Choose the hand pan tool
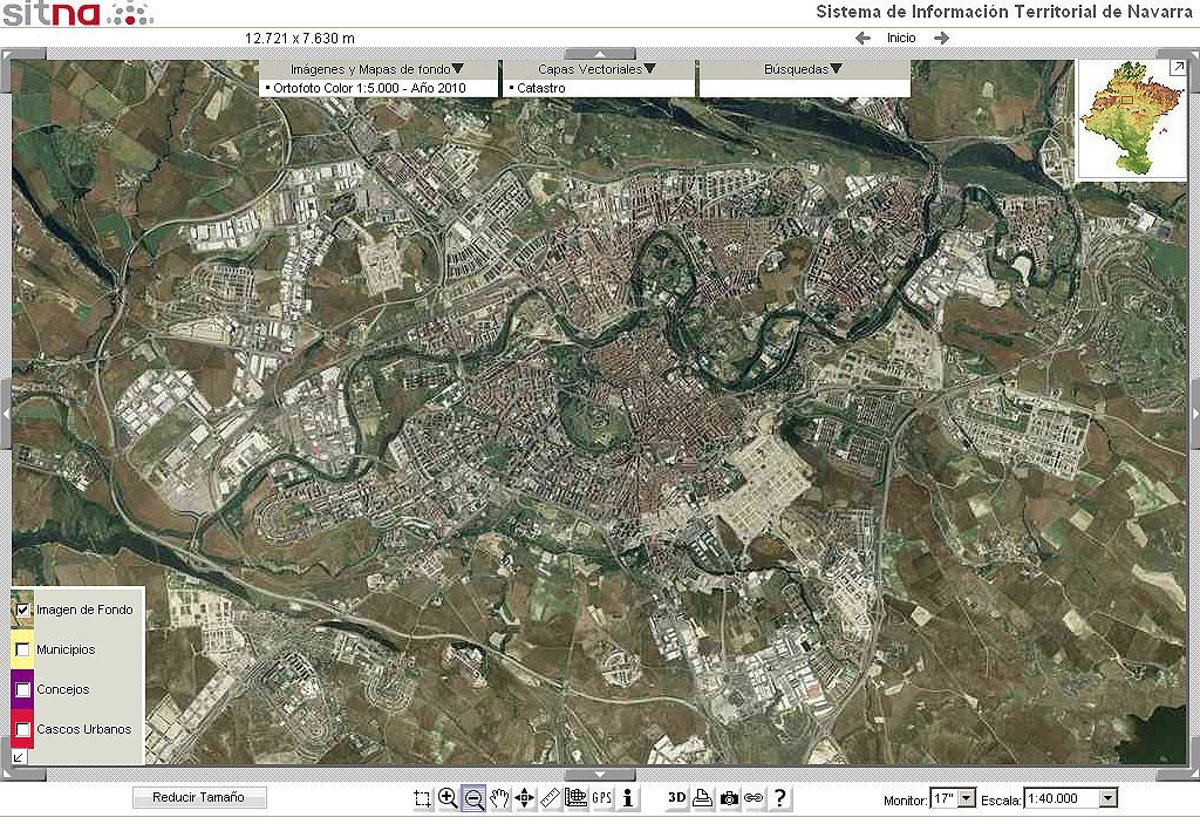This screenshot has height=824, width=1200. point(499,797)
